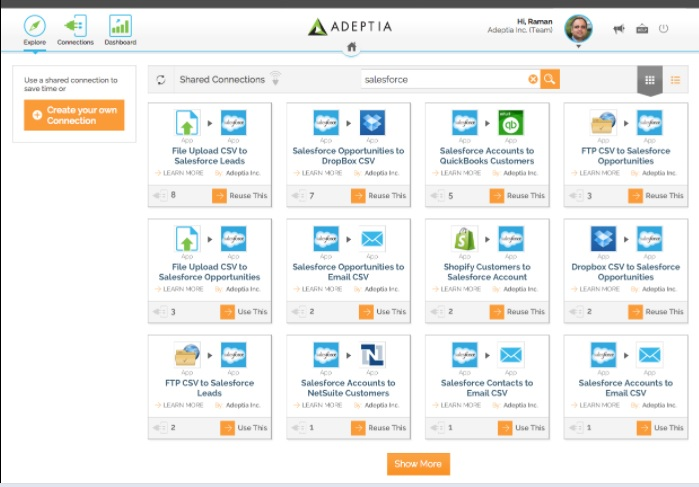This screenshot has height=487, width=699.
Task: Open Learn More for Salesforce Accounts to NetSuite Customers
Action: click(x=318, y=404)
